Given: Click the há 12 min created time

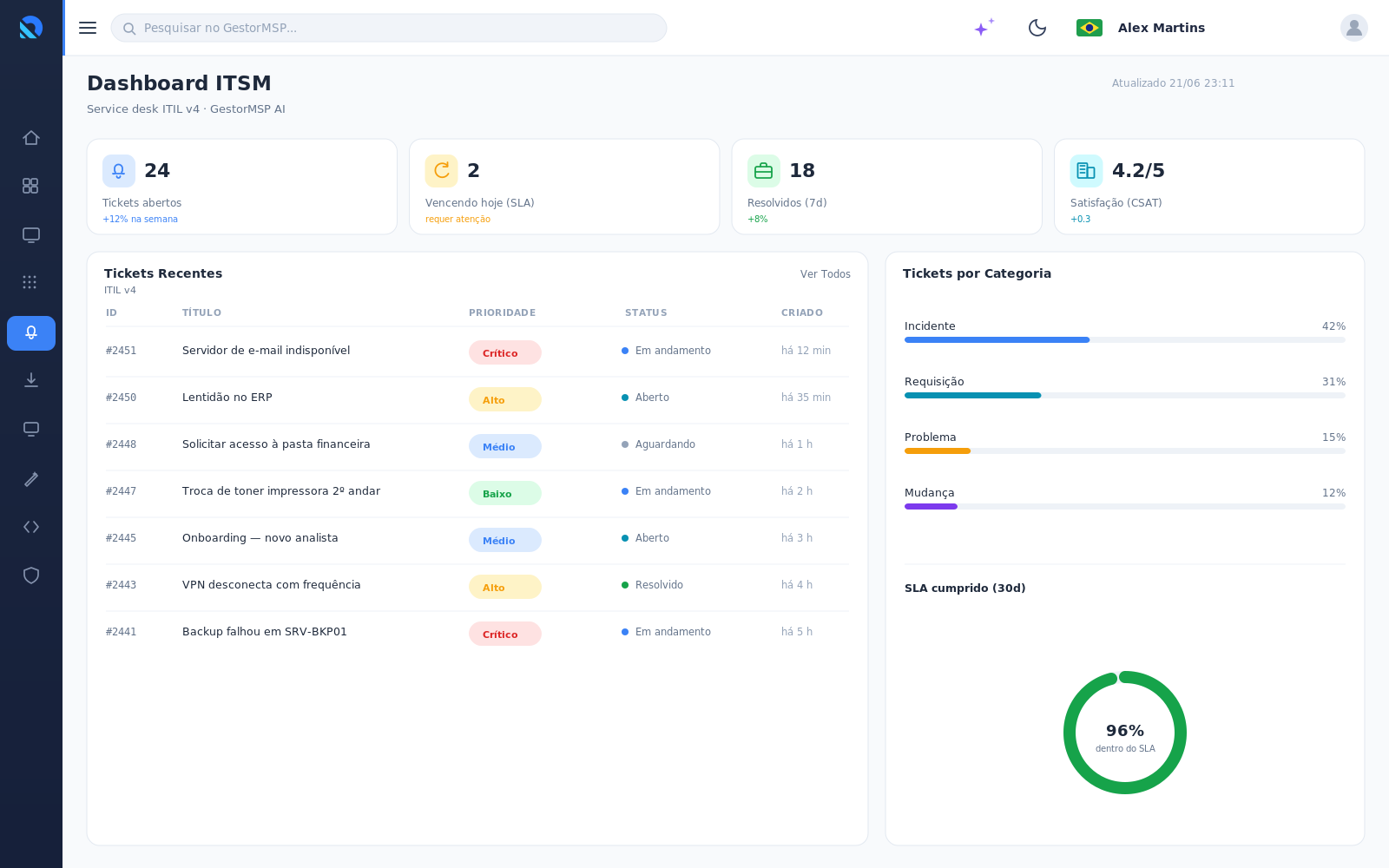Looking at the screenshot, I should click(806, 351).
